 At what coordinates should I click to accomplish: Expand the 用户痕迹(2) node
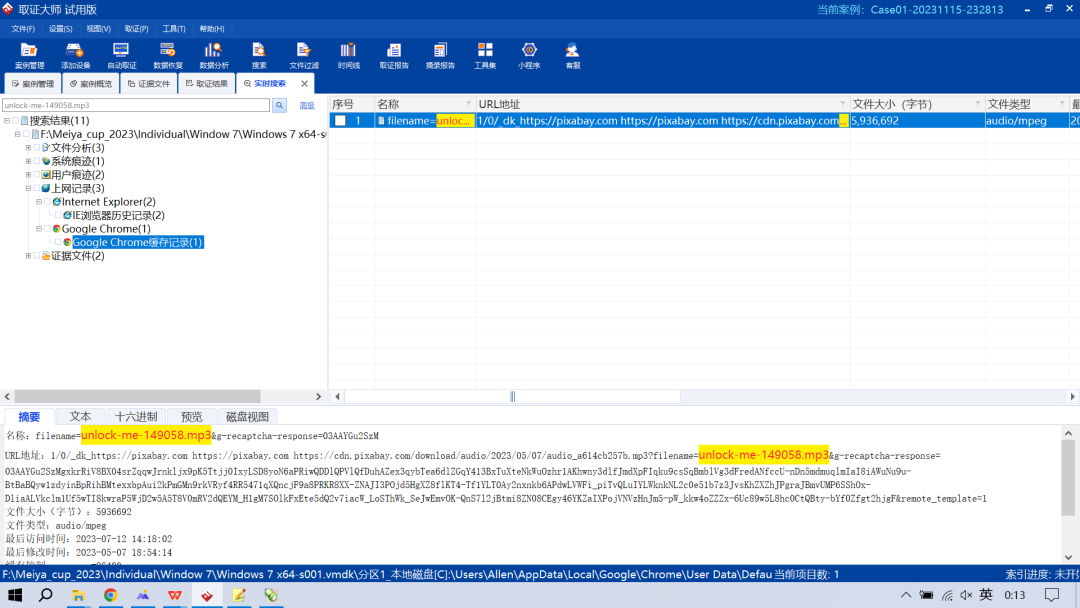click(28, 175)
